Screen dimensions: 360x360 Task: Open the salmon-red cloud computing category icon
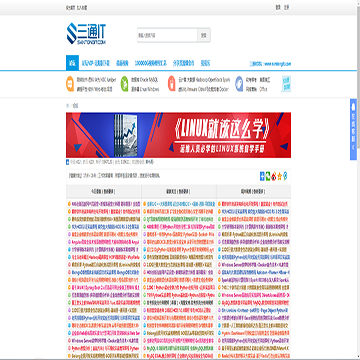[x=171, y=83]
